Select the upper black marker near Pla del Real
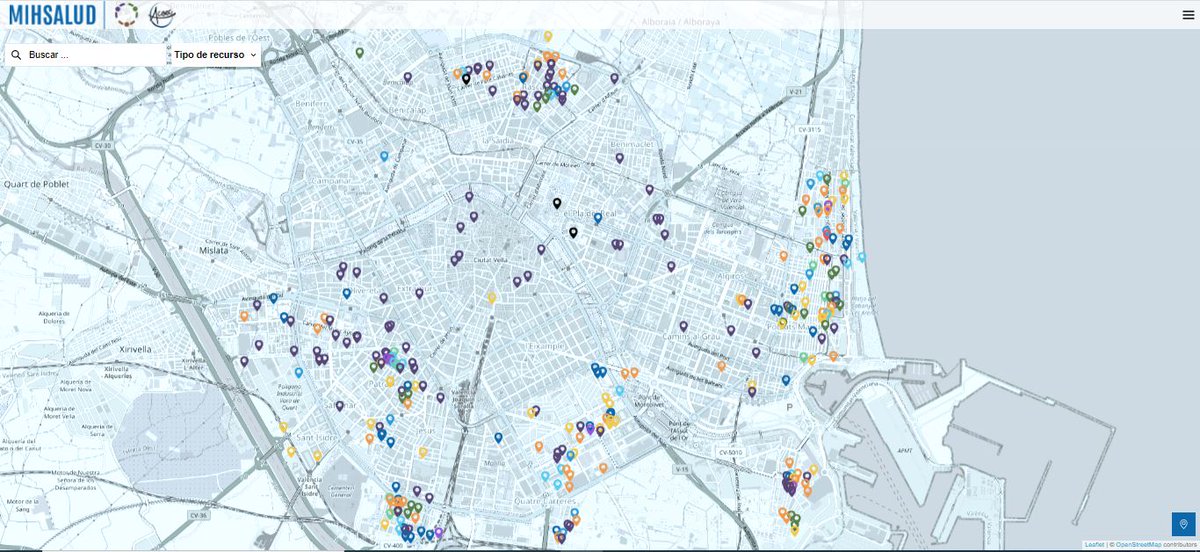This screenshot has height=552, width=1200. click(x=557, y=203)
